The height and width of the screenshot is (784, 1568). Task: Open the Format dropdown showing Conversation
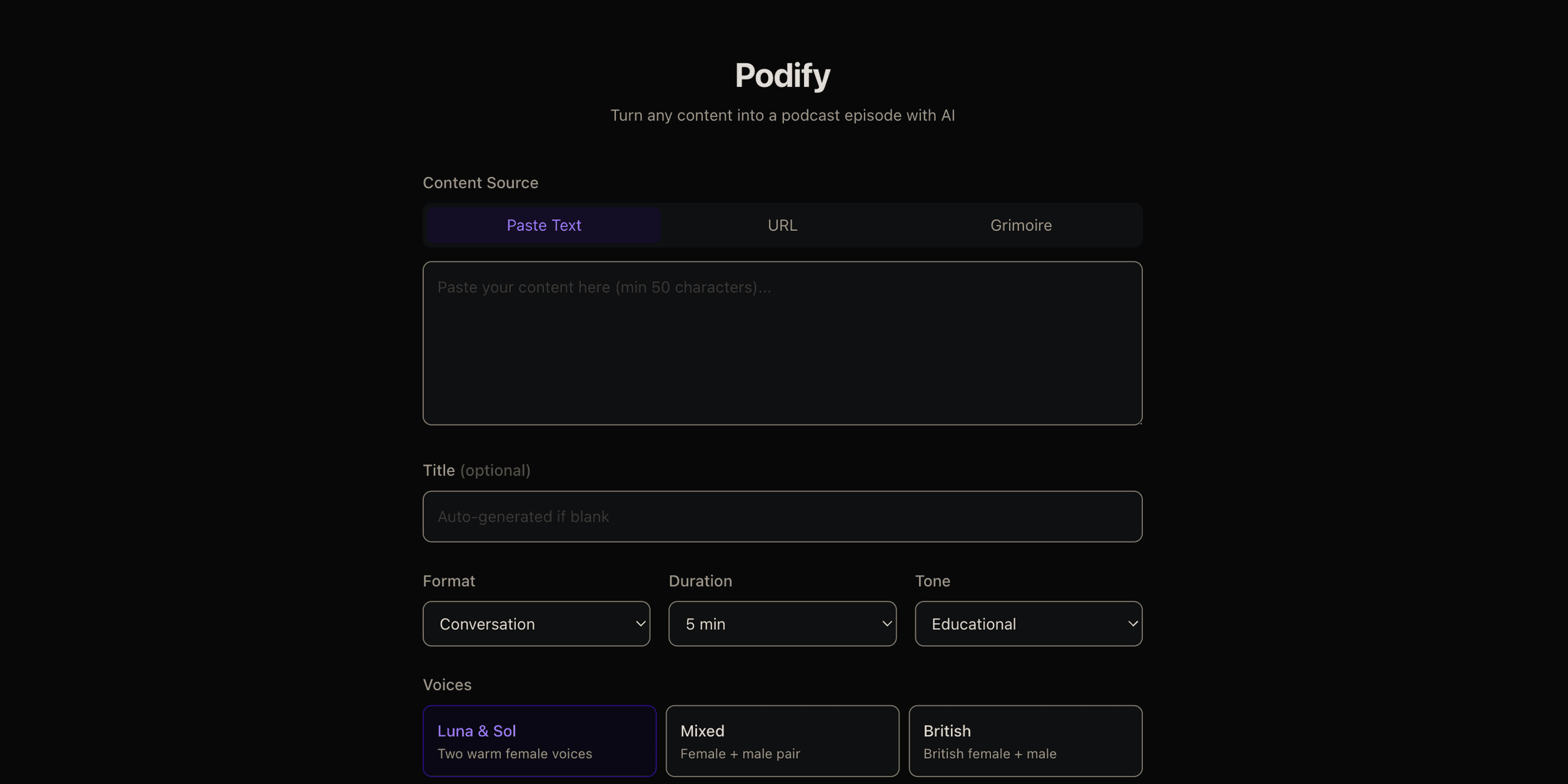pyautogui.click(x=536, y=623)
